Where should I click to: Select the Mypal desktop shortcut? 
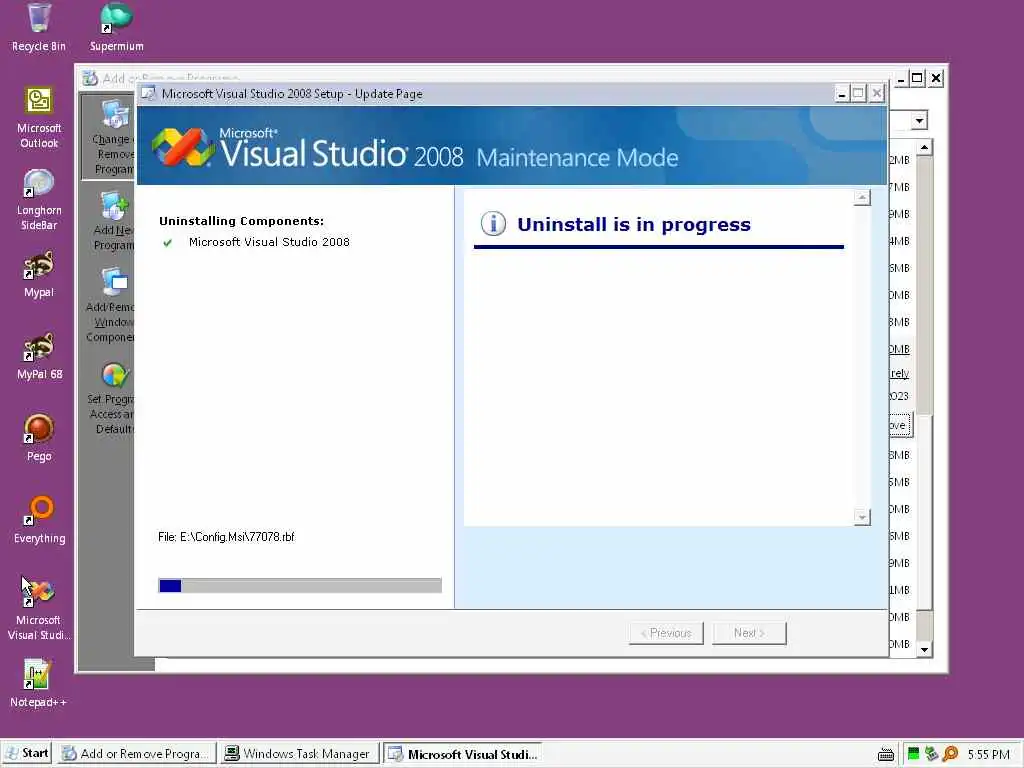(x=39, y=274)
